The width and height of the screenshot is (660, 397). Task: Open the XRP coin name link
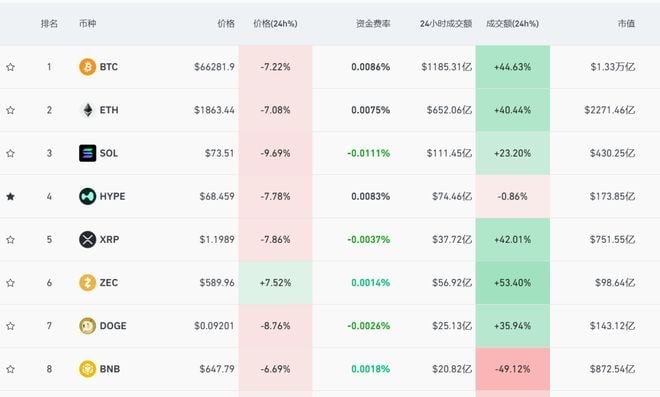point(109,240)
